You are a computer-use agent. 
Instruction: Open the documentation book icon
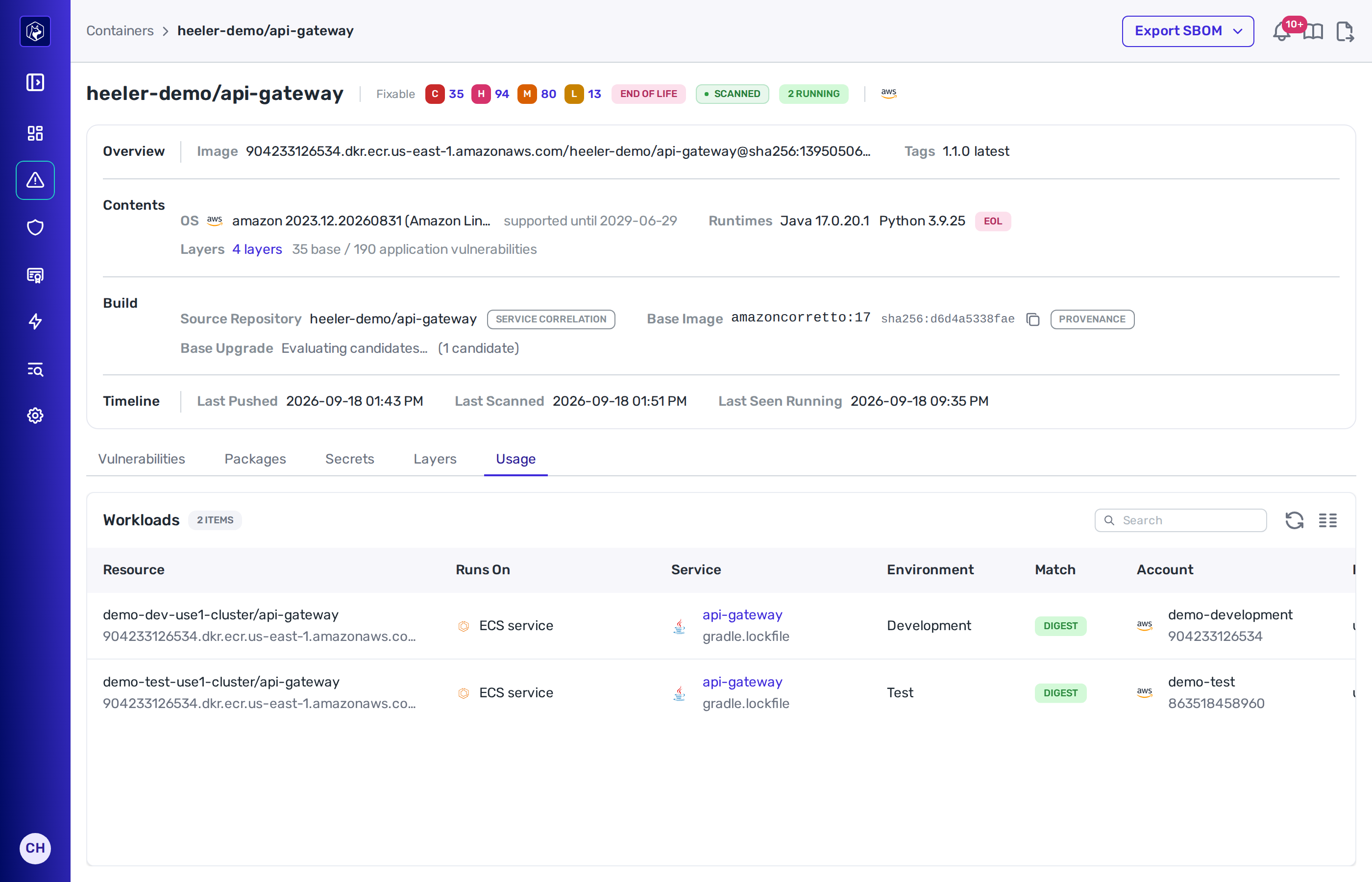click(1313, 31)
